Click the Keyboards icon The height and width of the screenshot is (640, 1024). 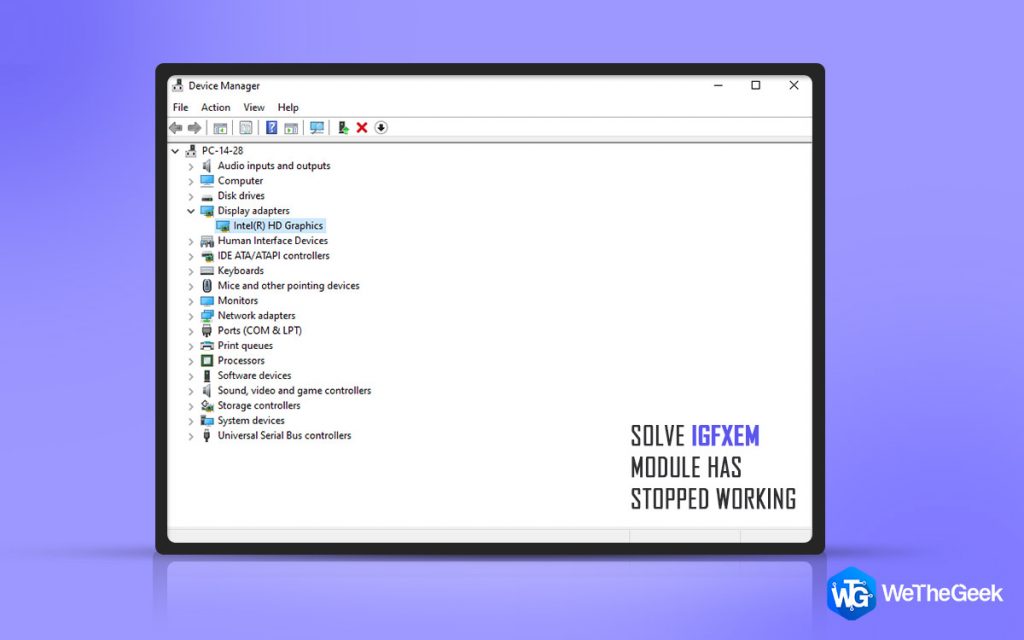tap(207, 271)
